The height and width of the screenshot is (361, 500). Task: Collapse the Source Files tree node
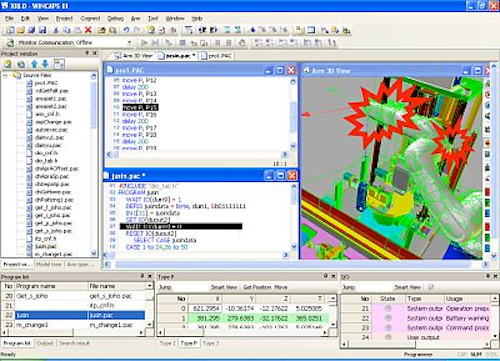coord(5,75)
